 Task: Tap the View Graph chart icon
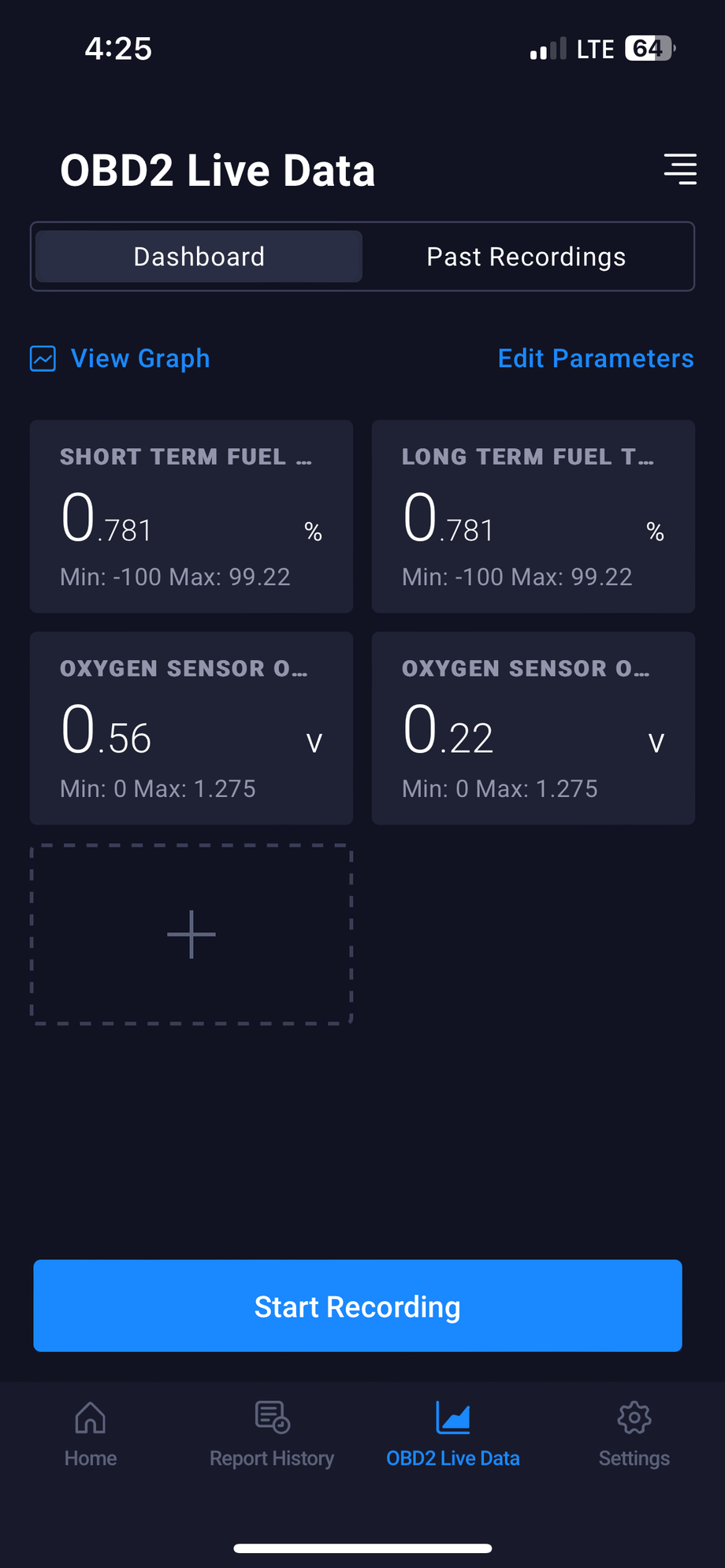pos(43,358)
